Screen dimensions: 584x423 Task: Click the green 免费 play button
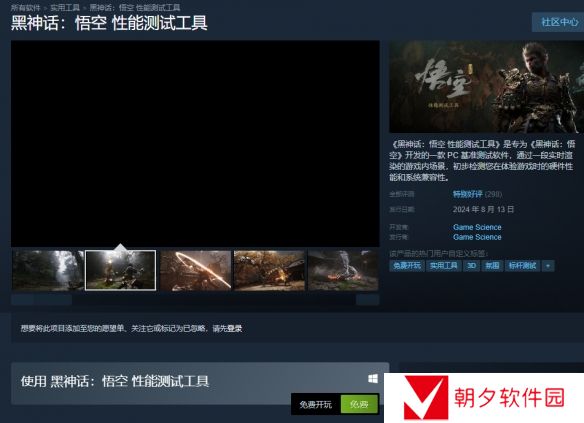(x=359, y=404)
